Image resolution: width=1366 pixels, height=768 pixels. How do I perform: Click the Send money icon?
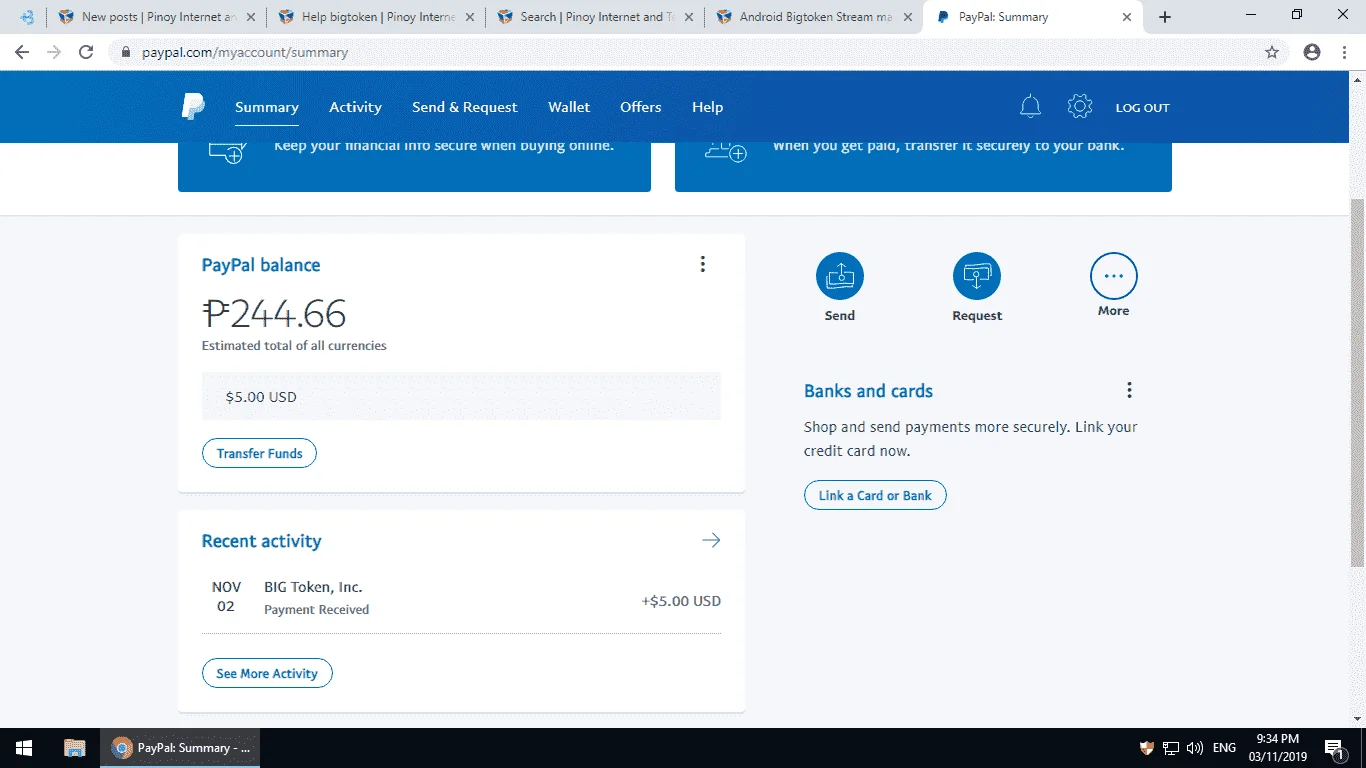click(x=840, y=276)
